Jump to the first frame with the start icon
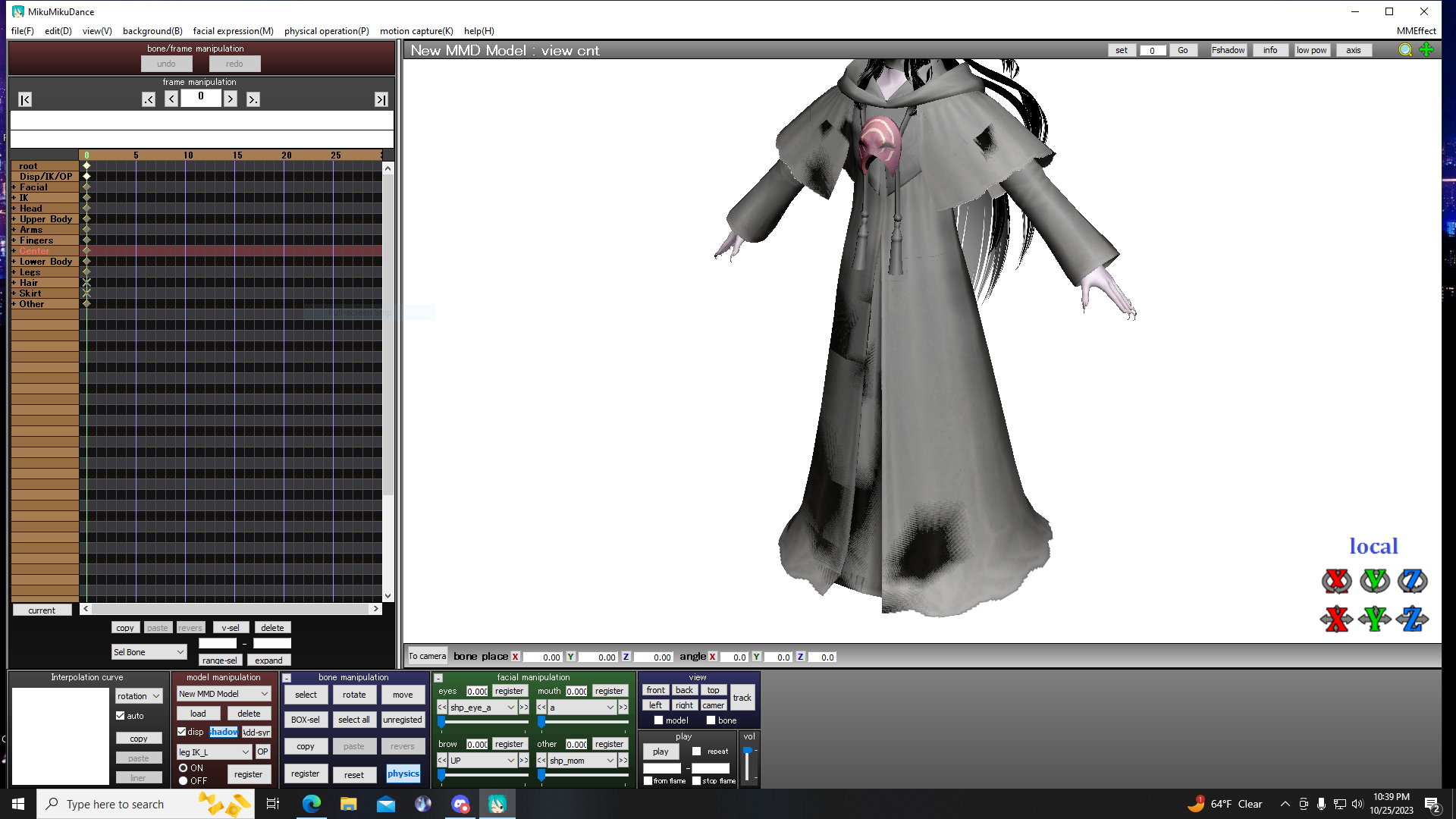Screen dimensions: 1456x819 click(25, 99)
